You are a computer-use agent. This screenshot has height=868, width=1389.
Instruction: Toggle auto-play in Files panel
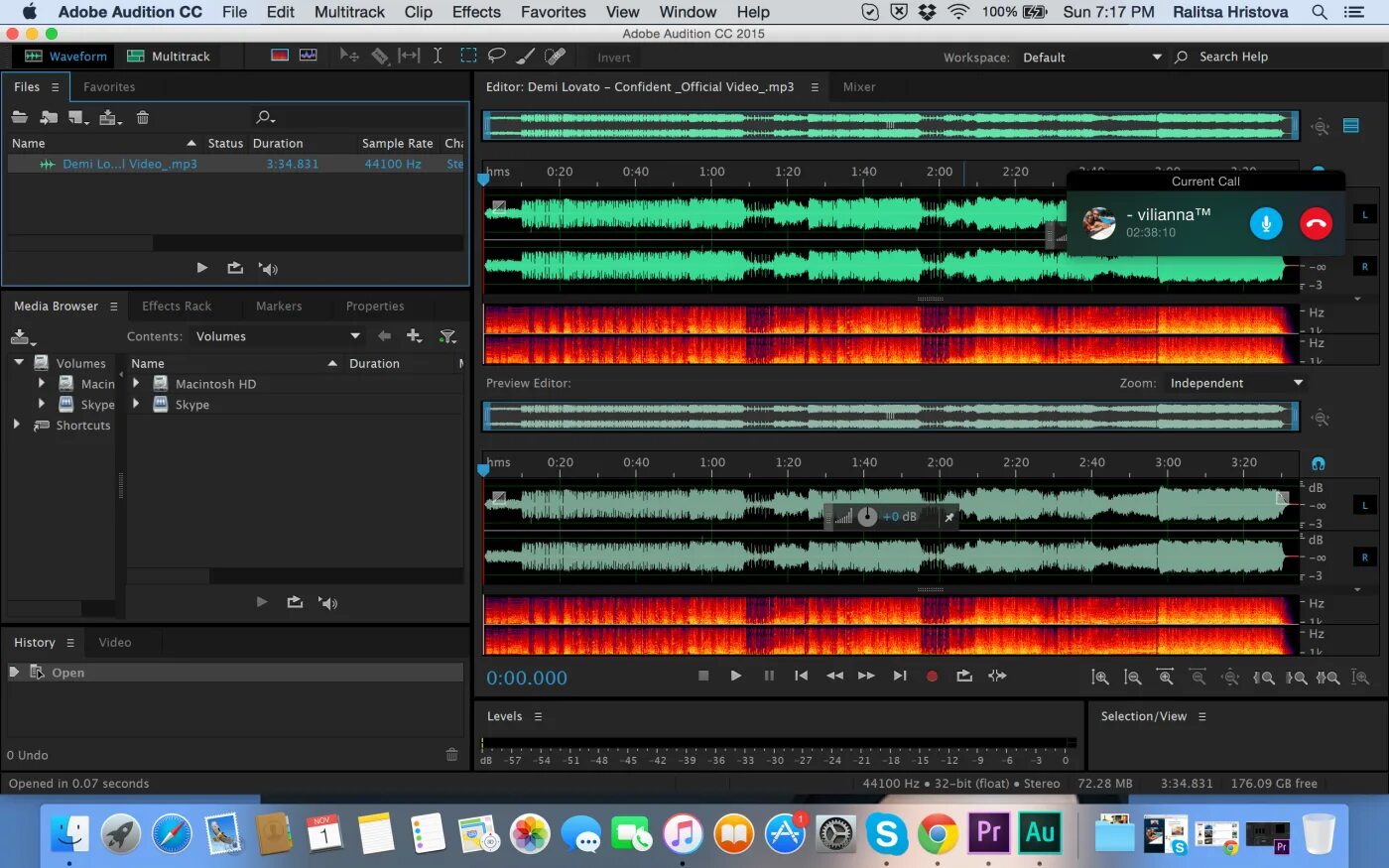[x=268, y=268]
